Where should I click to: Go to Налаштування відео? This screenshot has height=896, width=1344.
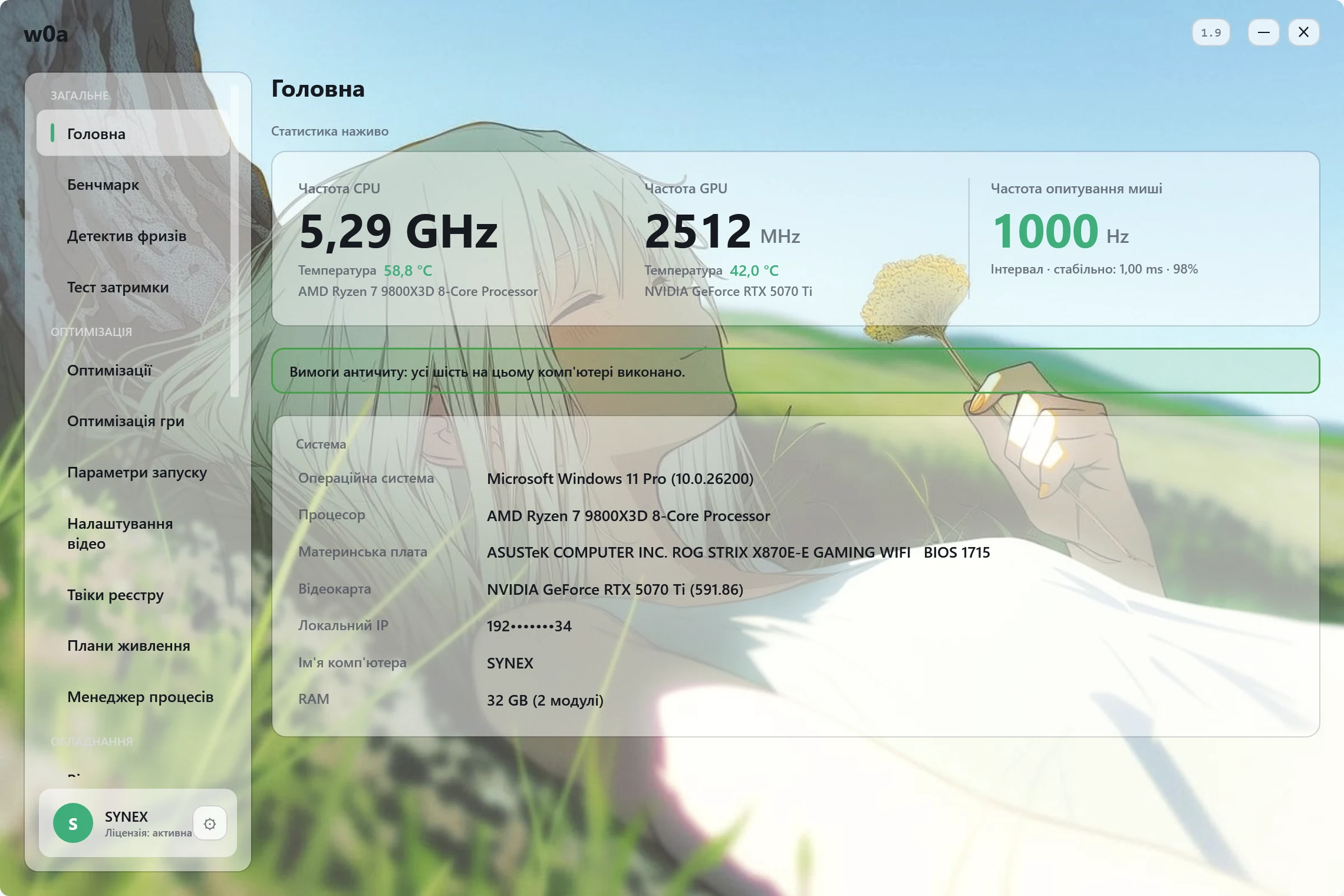point(133,533)
